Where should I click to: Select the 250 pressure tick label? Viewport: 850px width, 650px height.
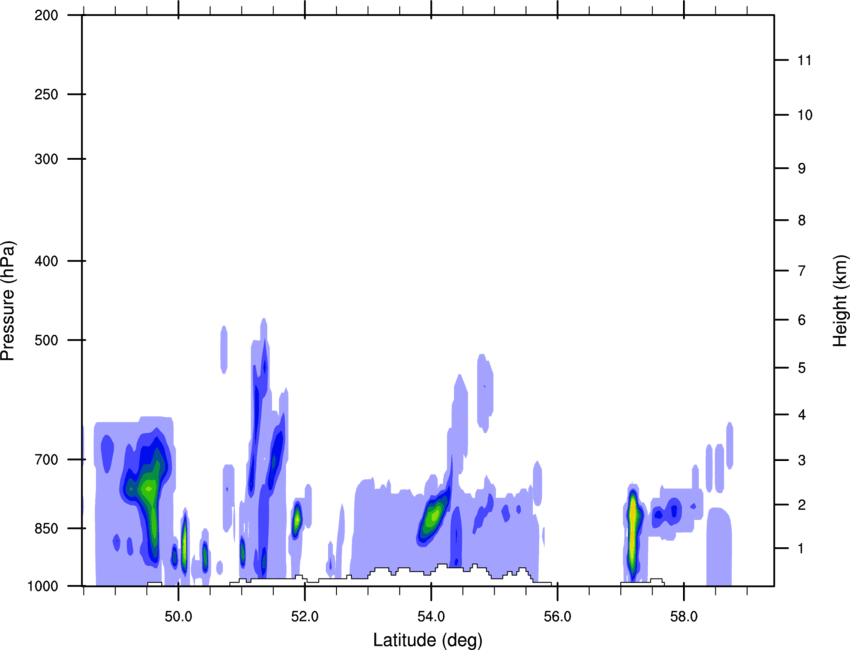click(x=47, y=94)
